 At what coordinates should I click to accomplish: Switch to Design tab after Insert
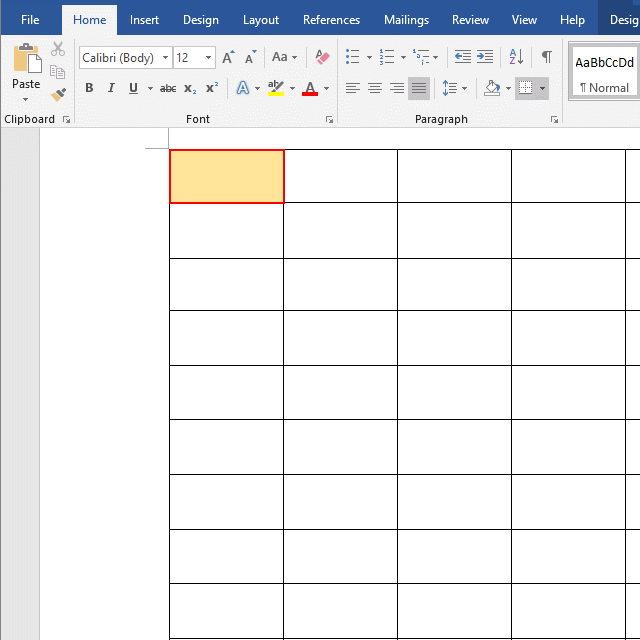coord(200,20)
